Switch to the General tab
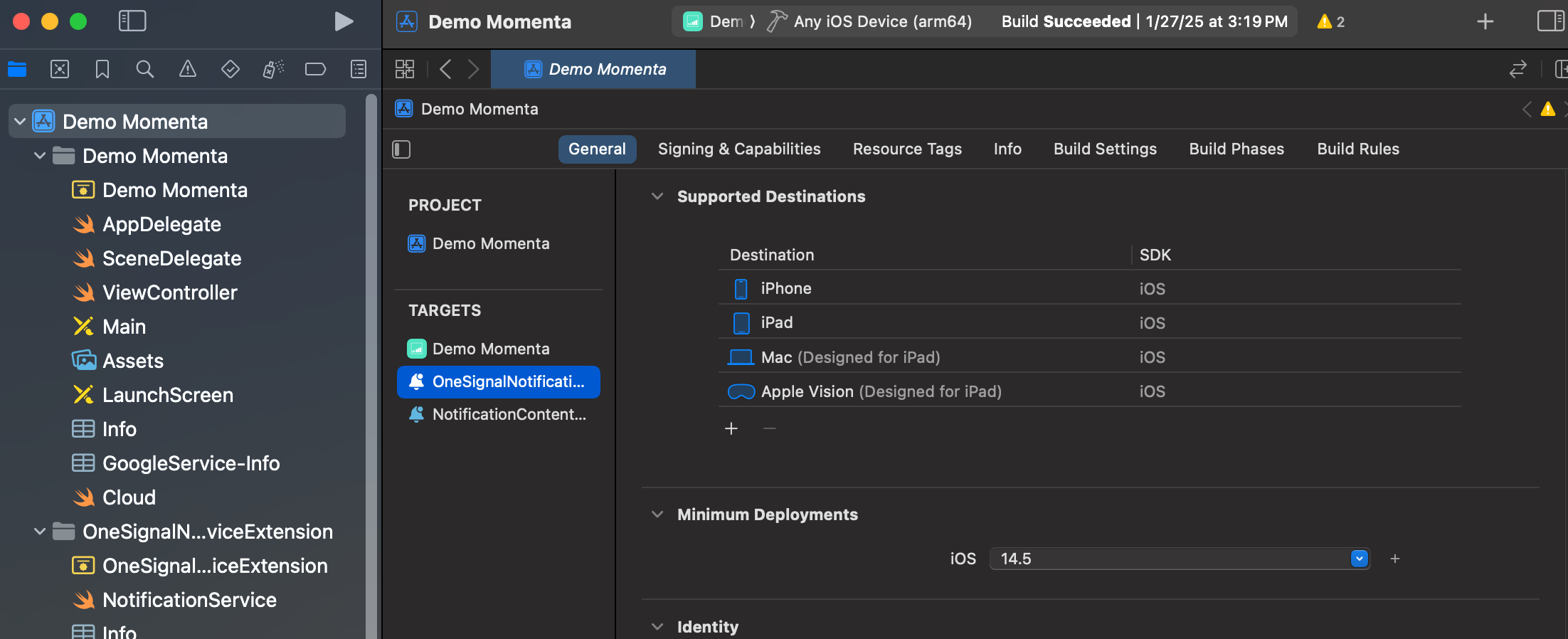 597,149
